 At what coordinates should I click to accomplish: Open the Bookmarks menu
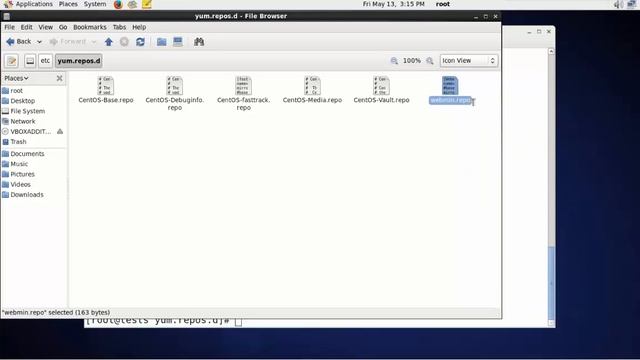click(x=90, y=27)
